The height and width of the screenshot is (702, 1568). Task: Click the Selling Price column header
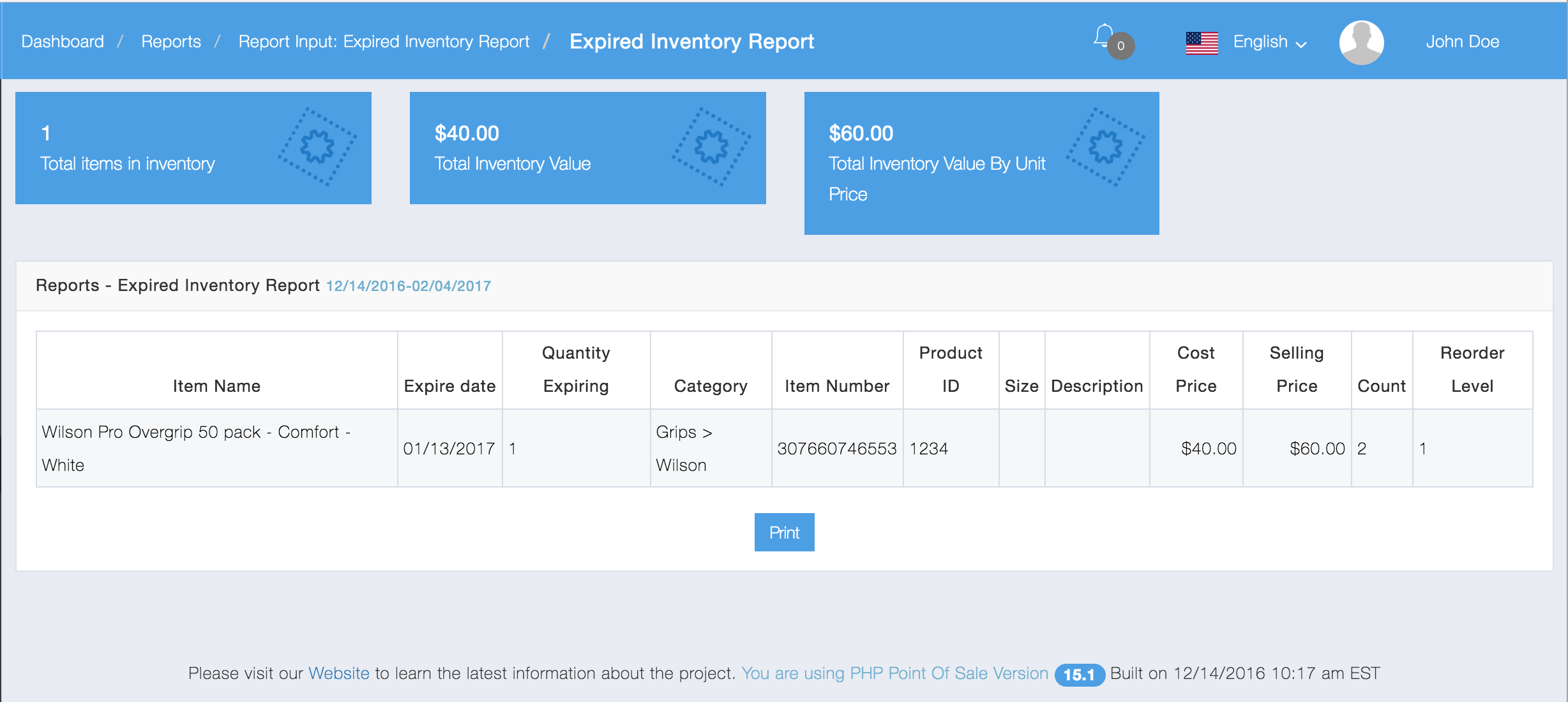click(x=1296, y=370)
